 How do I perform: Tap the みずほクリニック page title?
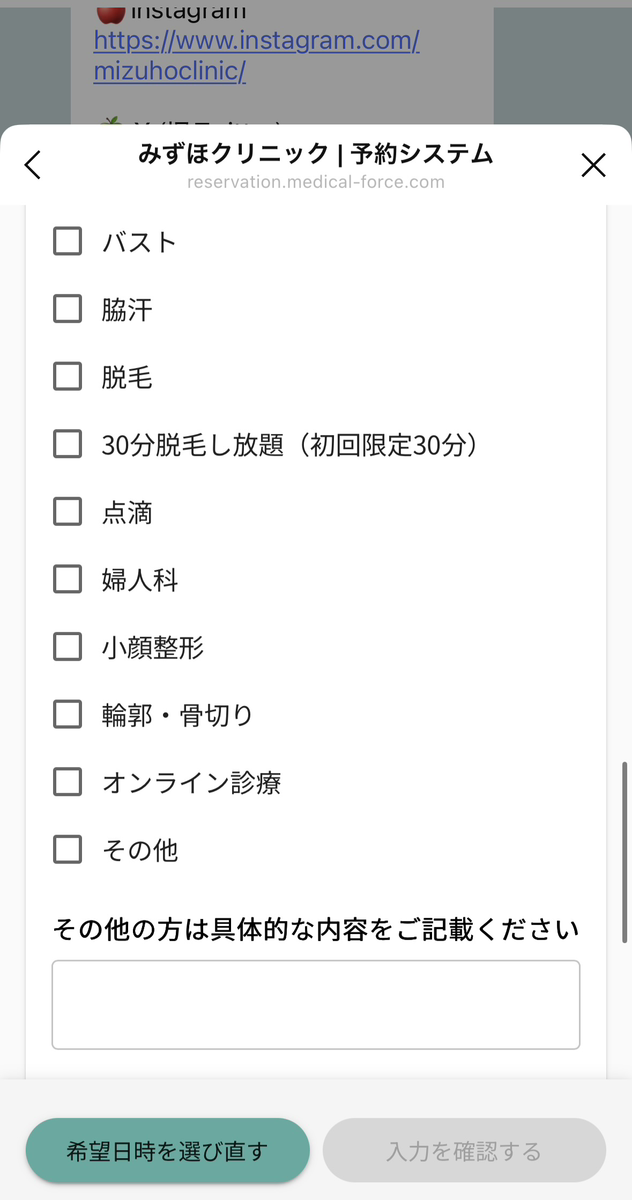point(316,154)
